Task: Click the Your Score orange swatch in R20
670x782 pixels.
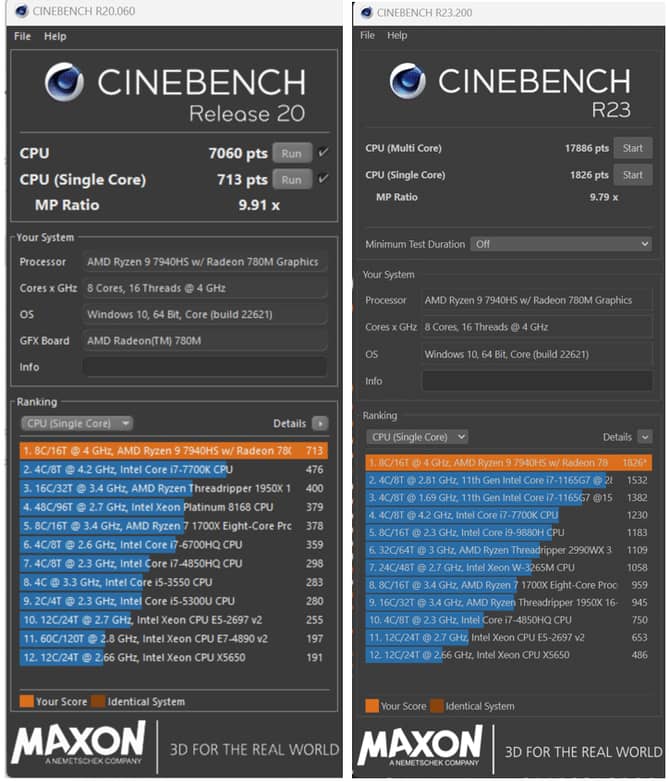Action: point(27,701)
